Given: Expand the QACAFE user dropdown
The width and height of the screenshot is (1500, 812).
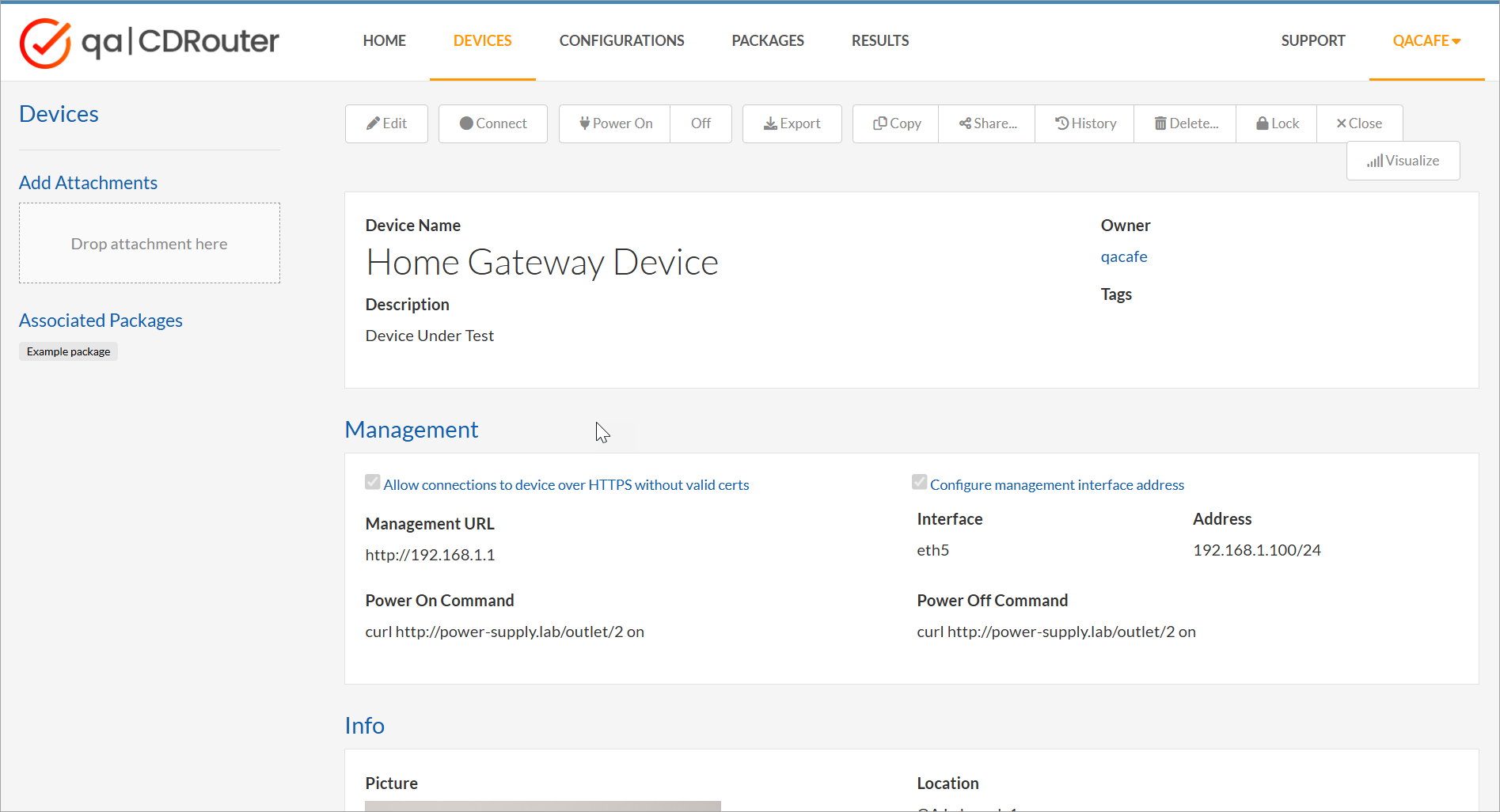Looking at the screenshot, I should coord(1426,40).
